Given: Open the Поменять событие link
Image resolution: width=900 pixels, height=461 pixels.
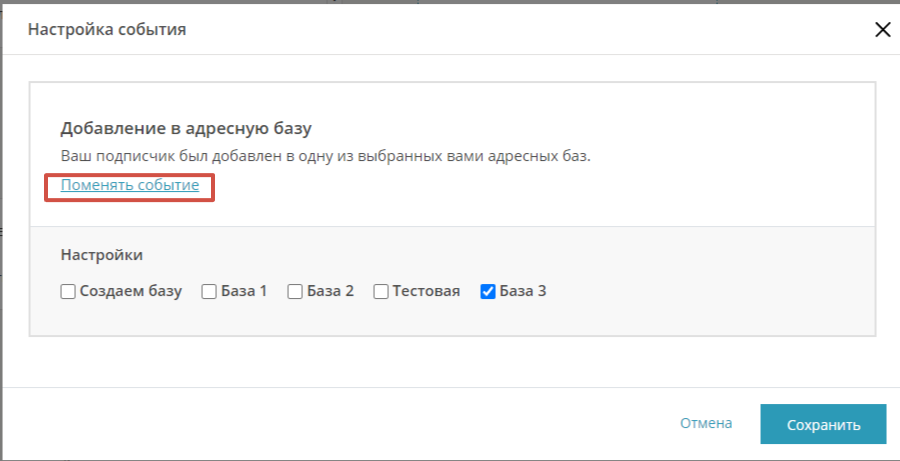Looking at the screenshot, I should pos(130,185).
